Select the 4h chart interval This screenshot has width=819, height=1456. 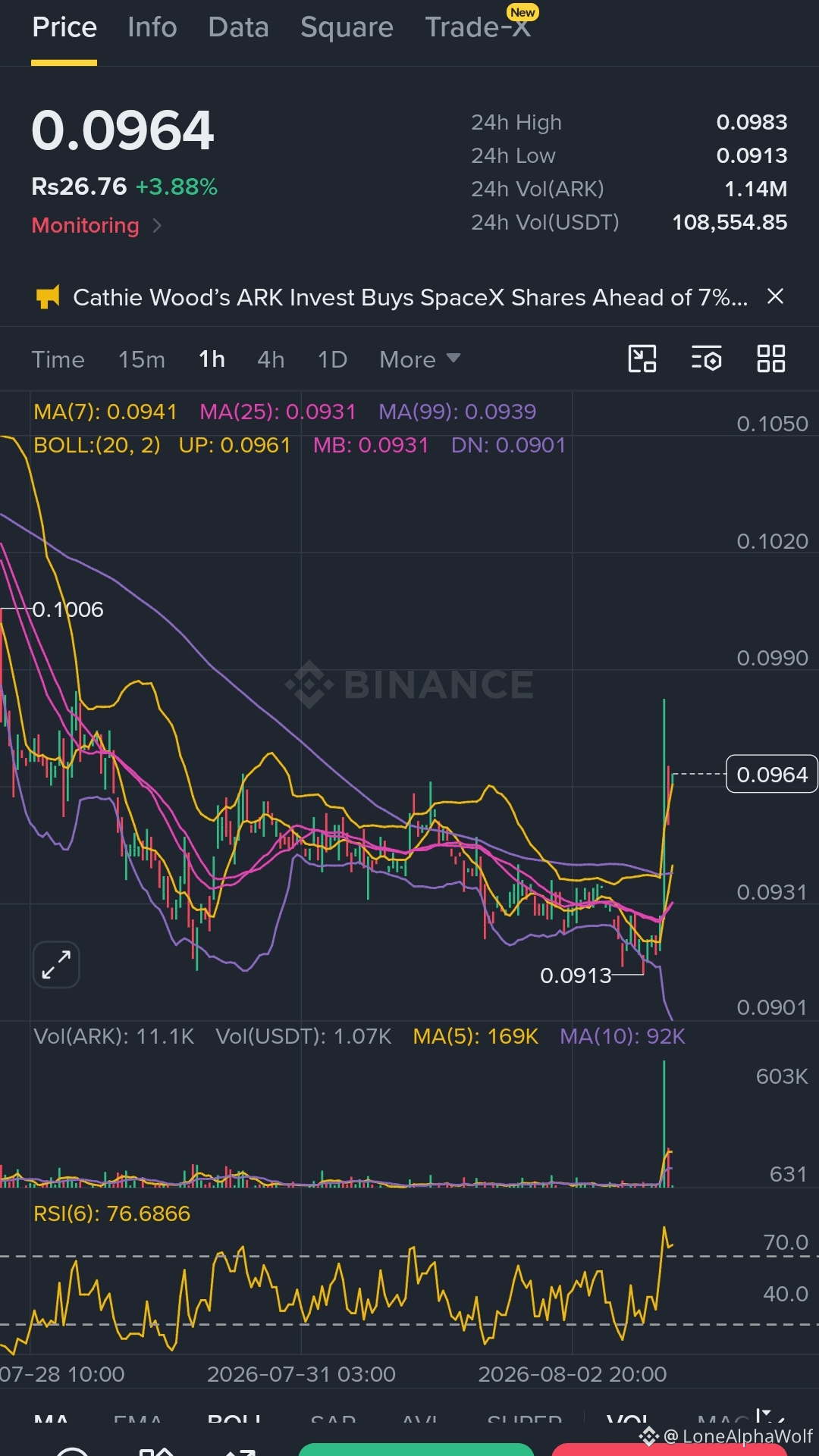[x=271, y=359]
